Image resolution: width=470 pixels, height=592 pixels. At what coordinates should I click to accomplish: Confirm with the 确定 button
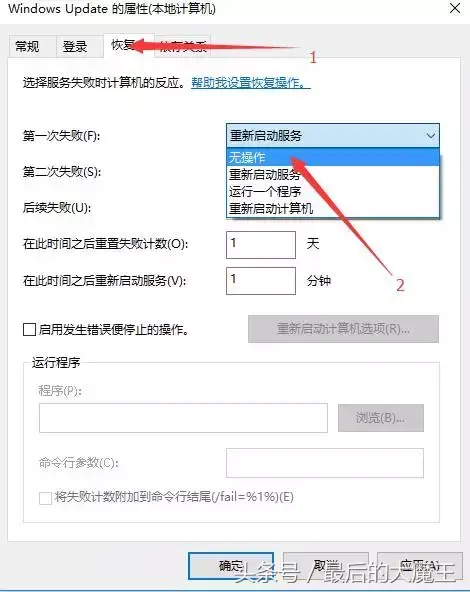click(231, 566)
